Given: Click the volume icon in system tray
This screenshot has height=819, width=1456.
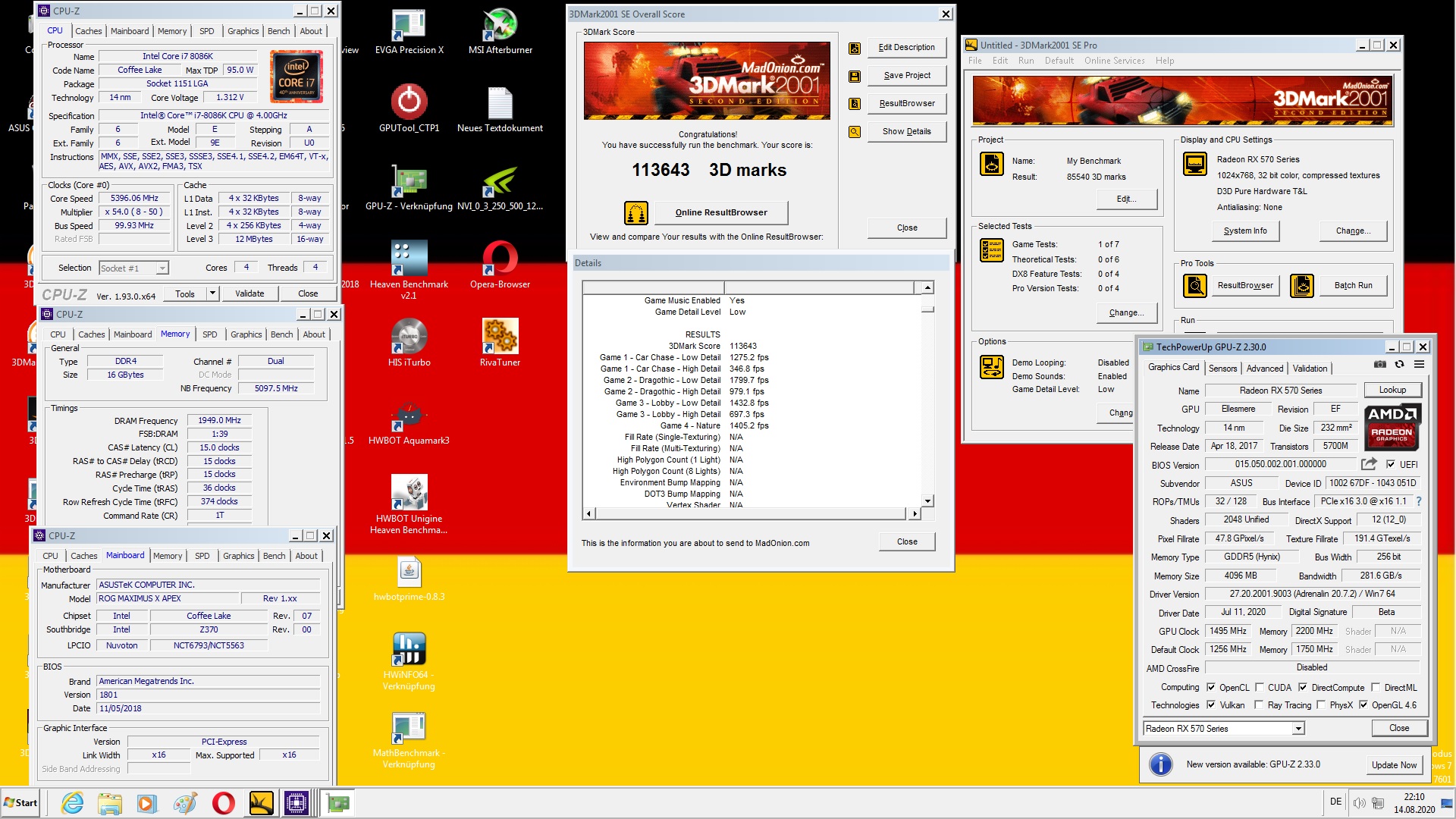Looking at the screenshot, I should (1359, 802).
